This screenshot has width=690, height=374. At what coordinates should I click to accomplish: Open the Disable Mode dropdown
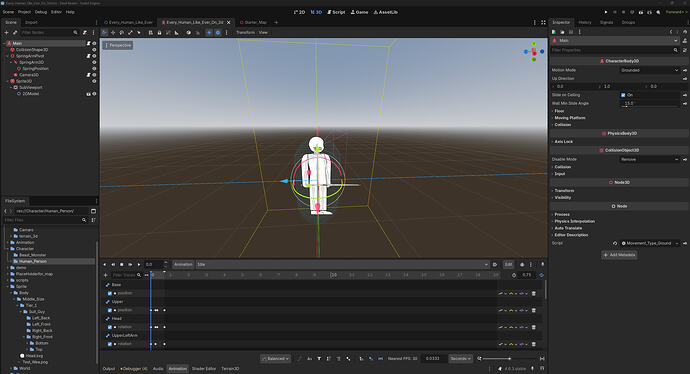click(x=650, y=159)
